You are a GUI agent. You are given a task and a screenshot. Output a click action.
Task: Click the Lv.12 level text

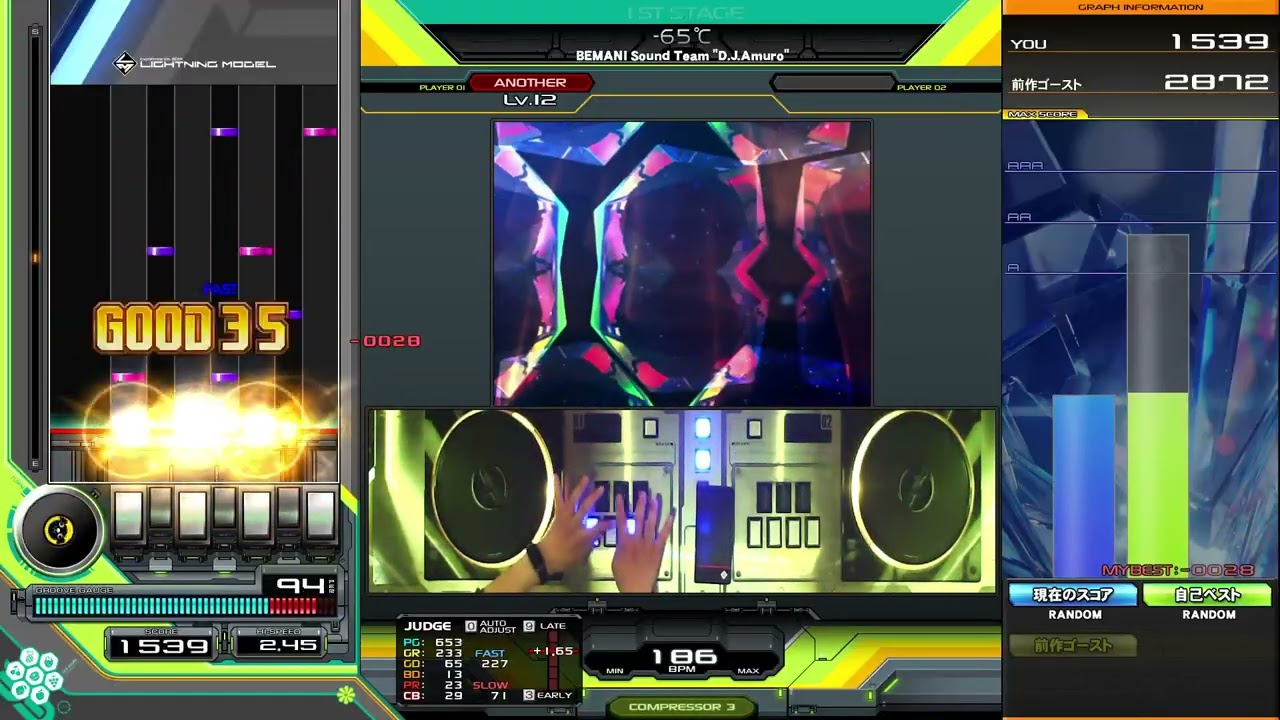pyautogui.click(x=530, y=100)
